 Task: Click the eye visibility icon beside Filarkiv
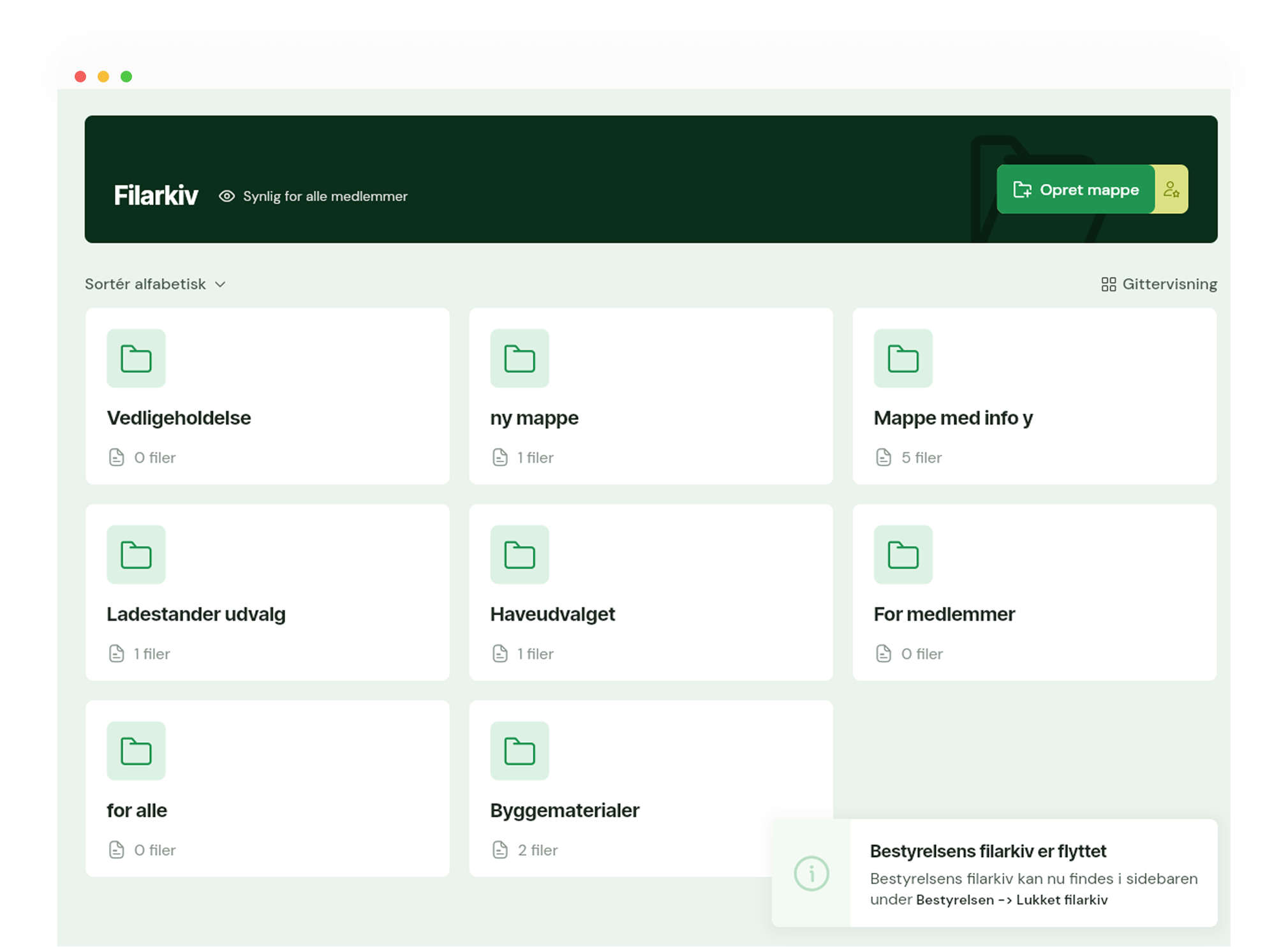[x=226, y=197]
